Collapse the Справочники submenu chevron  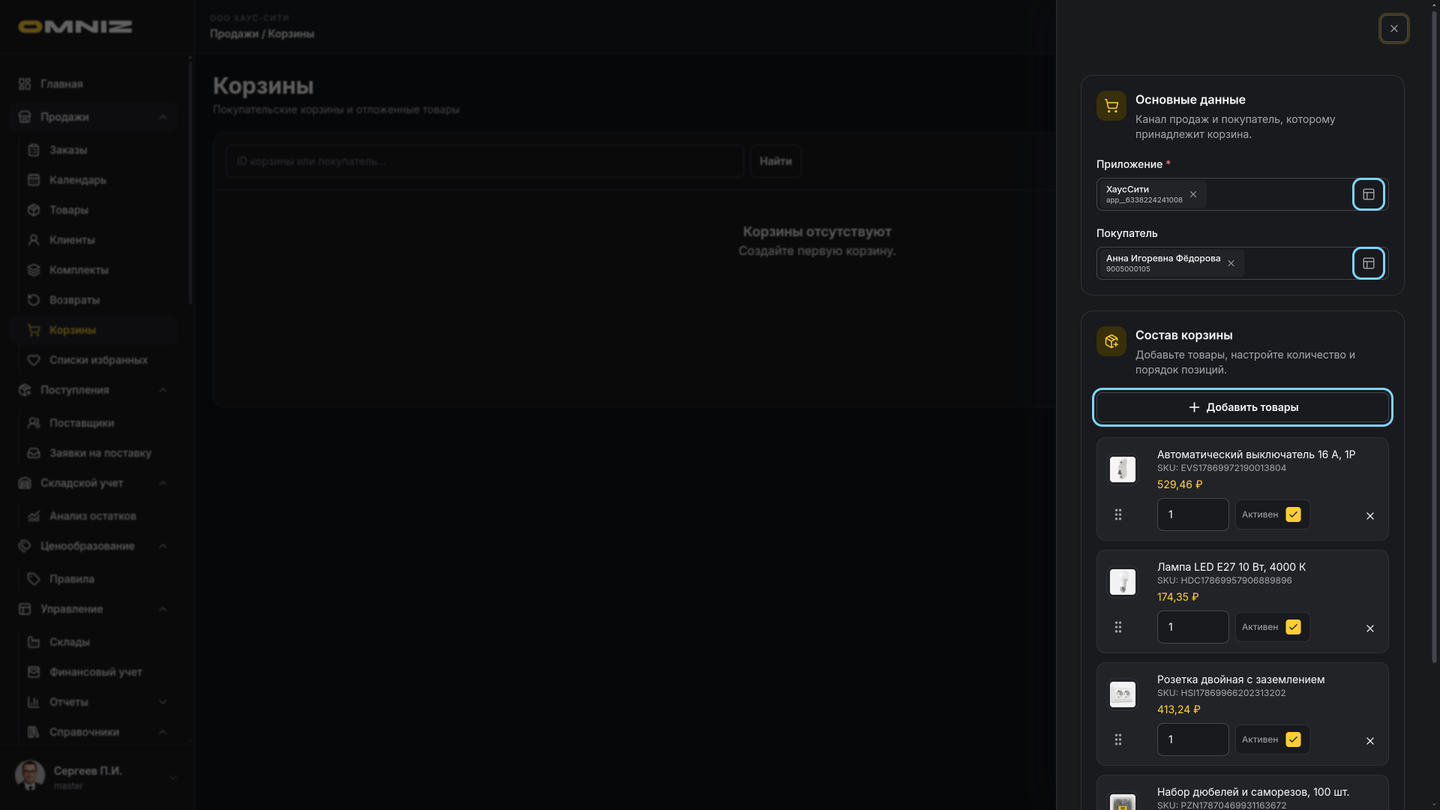[x=162, y=732]
